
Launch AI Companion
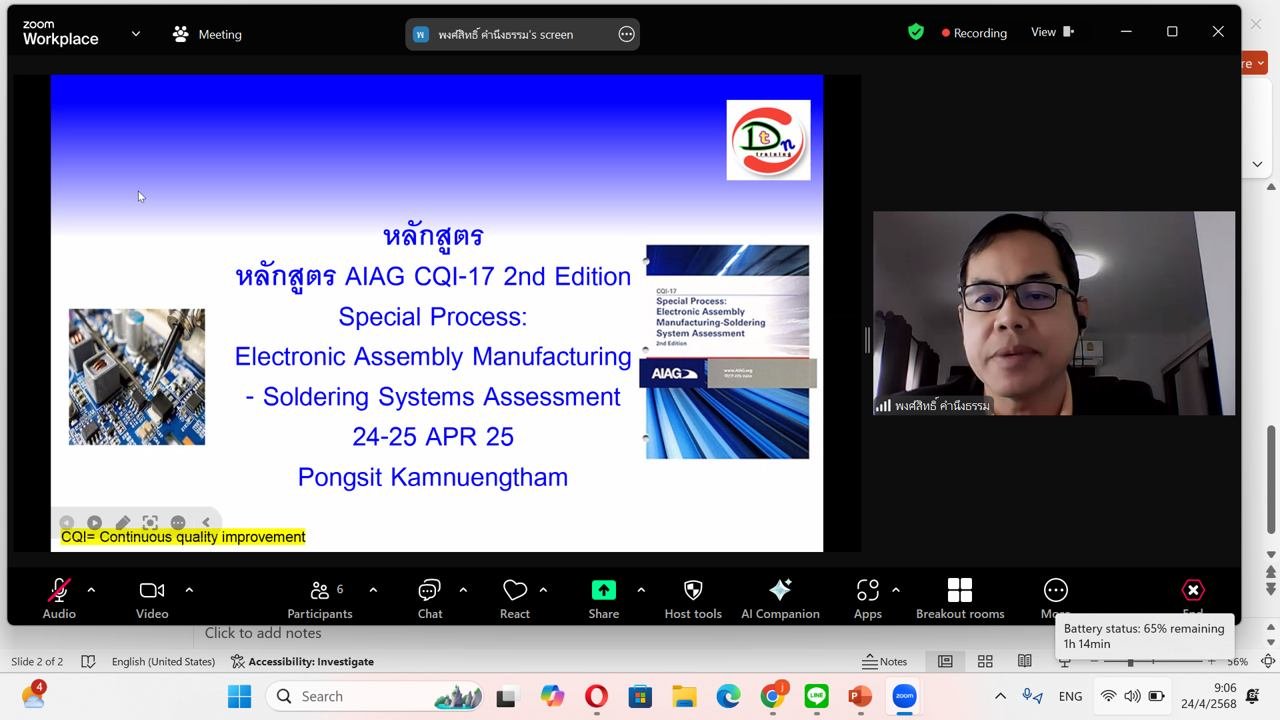(780, 599)
